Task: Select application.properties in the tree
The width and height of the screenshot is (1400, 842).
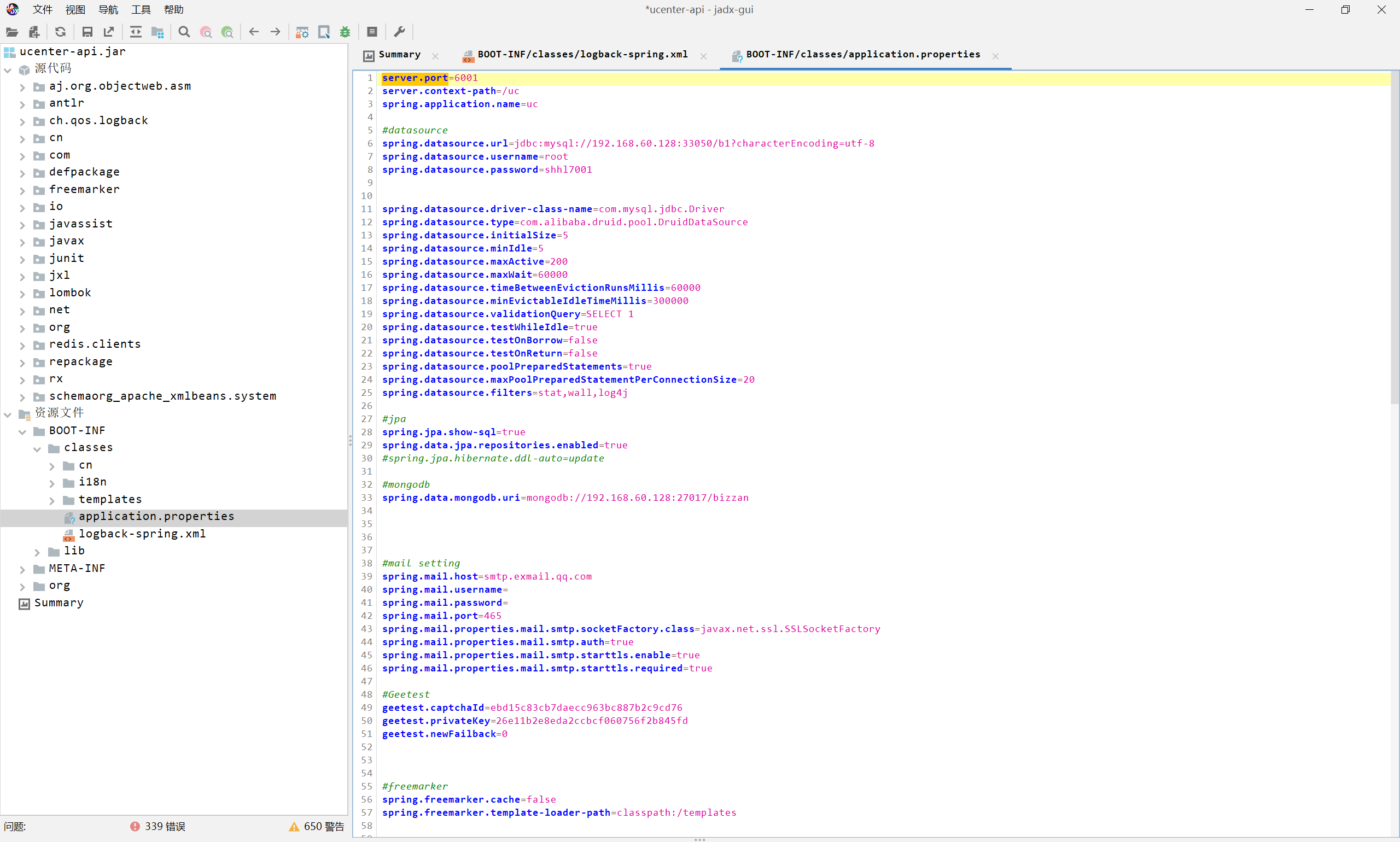Action: point(156,516)
